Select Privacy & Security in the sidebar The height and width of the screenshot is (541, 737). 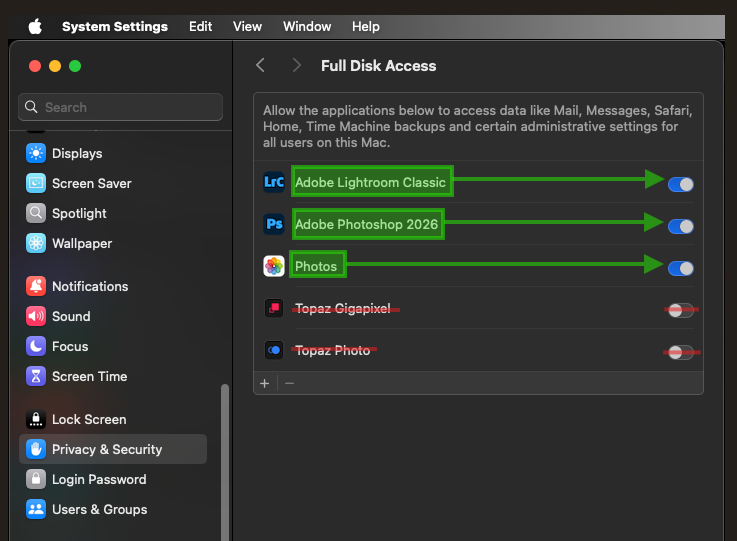[107, 449]
